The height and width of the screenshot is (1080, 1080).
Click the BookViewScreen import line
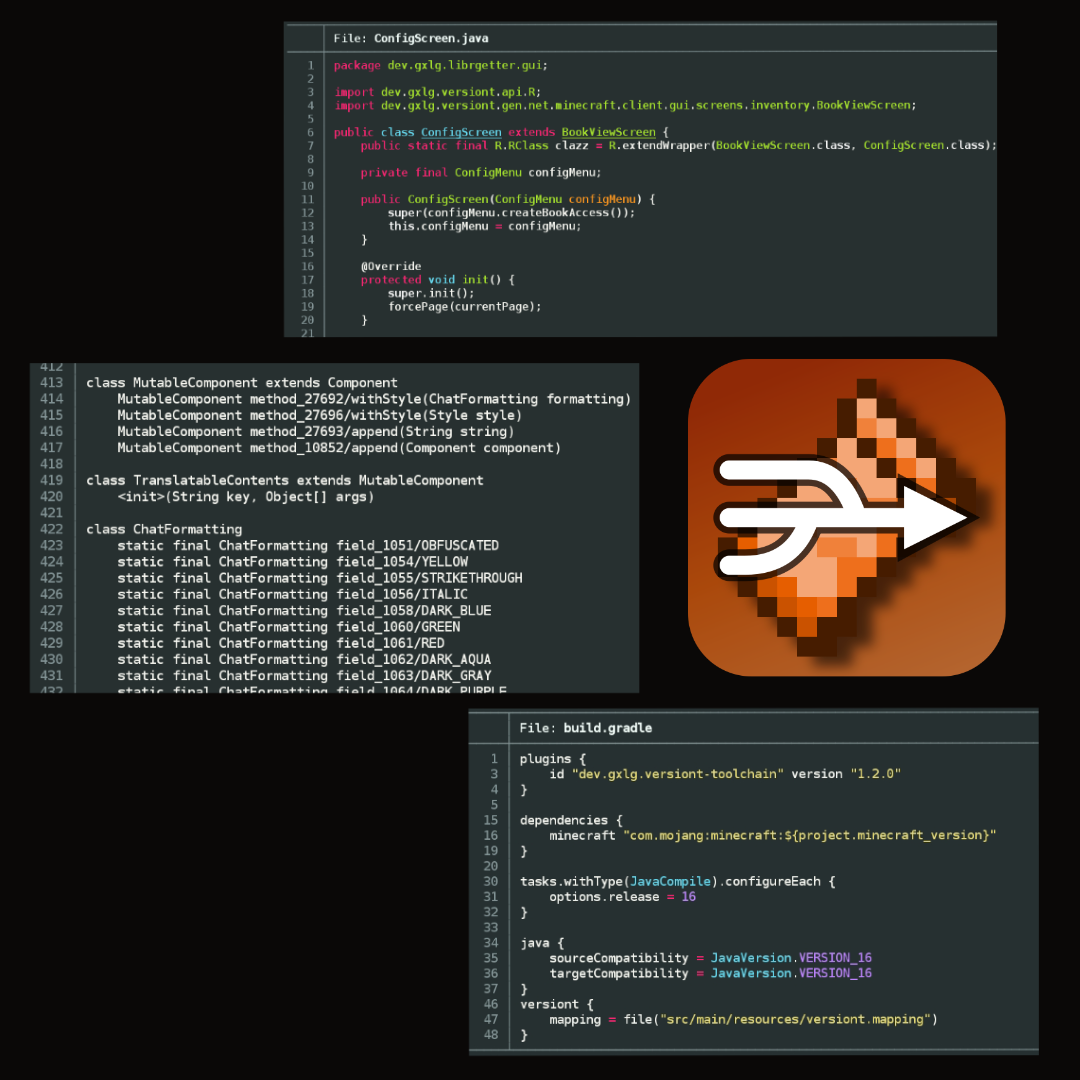click(625, 105)
